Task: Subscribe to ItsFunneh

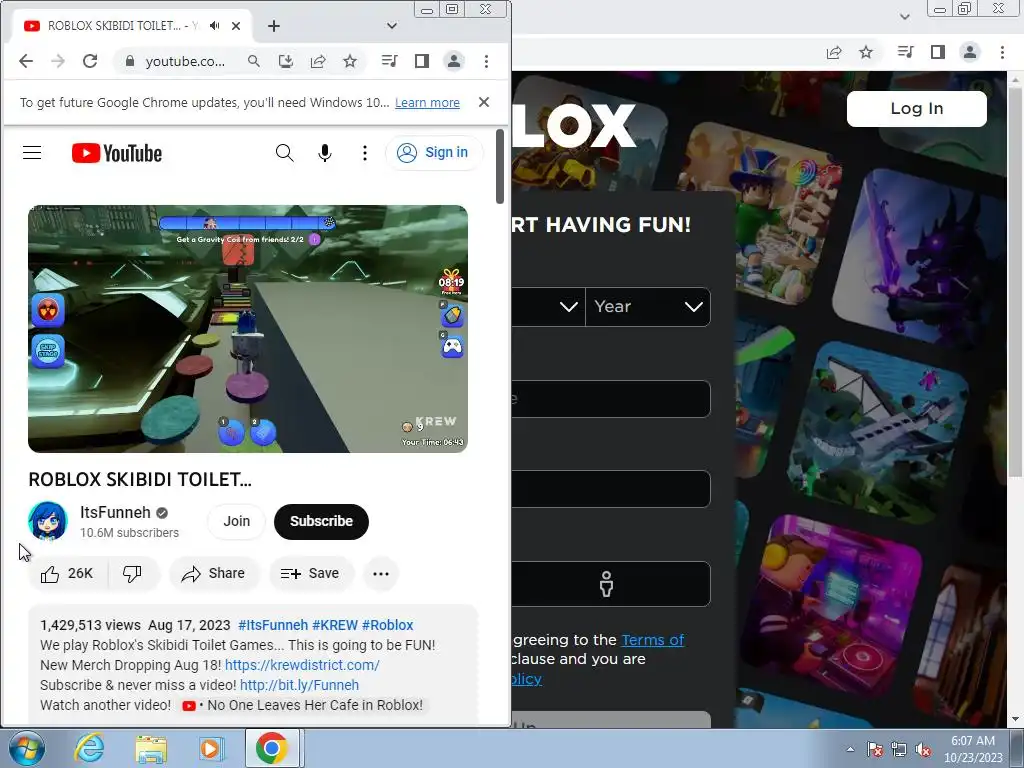Action: [x=321, y=521]
